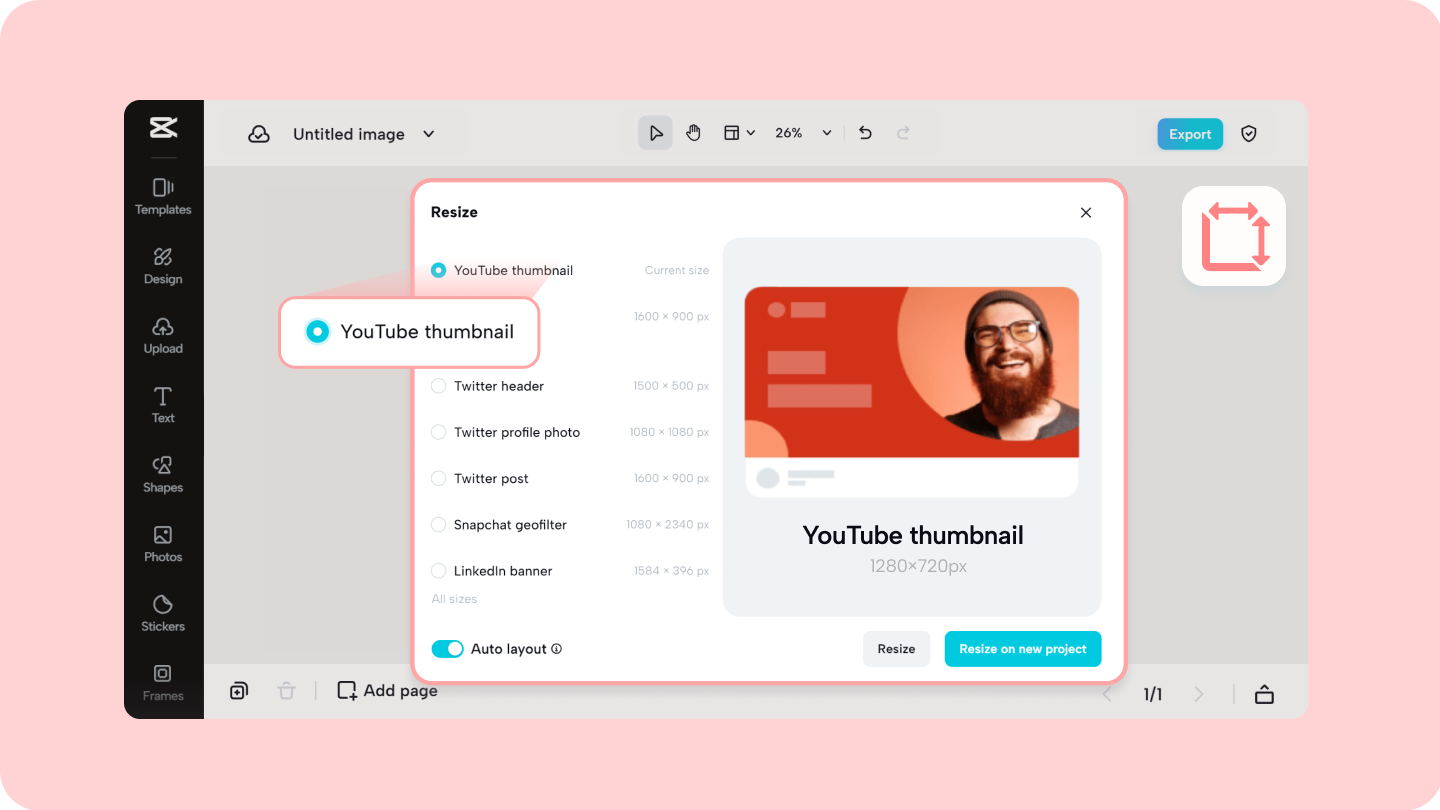Open all sizes list
The height and width of the screenshot is (810, 1440).
coord(455,598)
